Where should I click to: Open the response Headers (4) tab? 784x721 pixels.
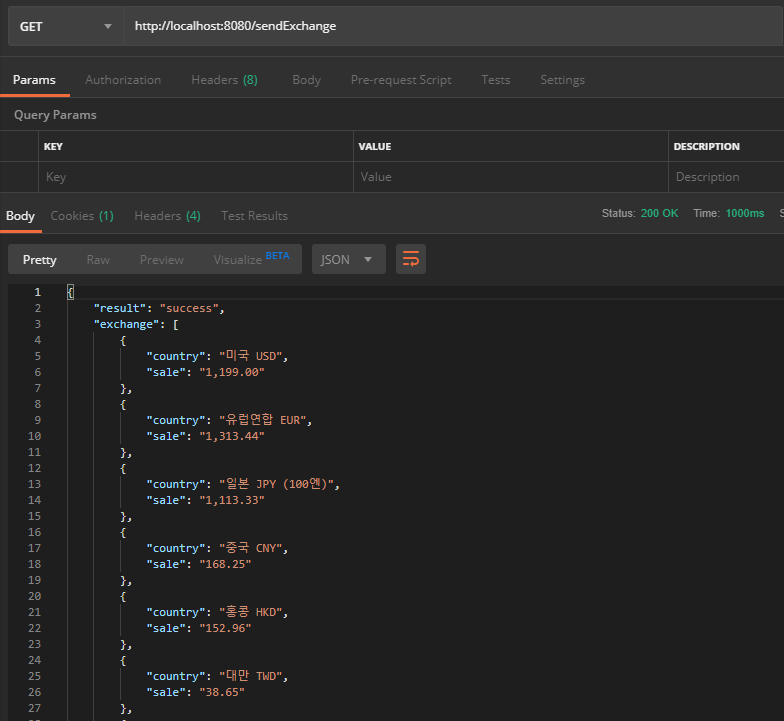(168, 216)
